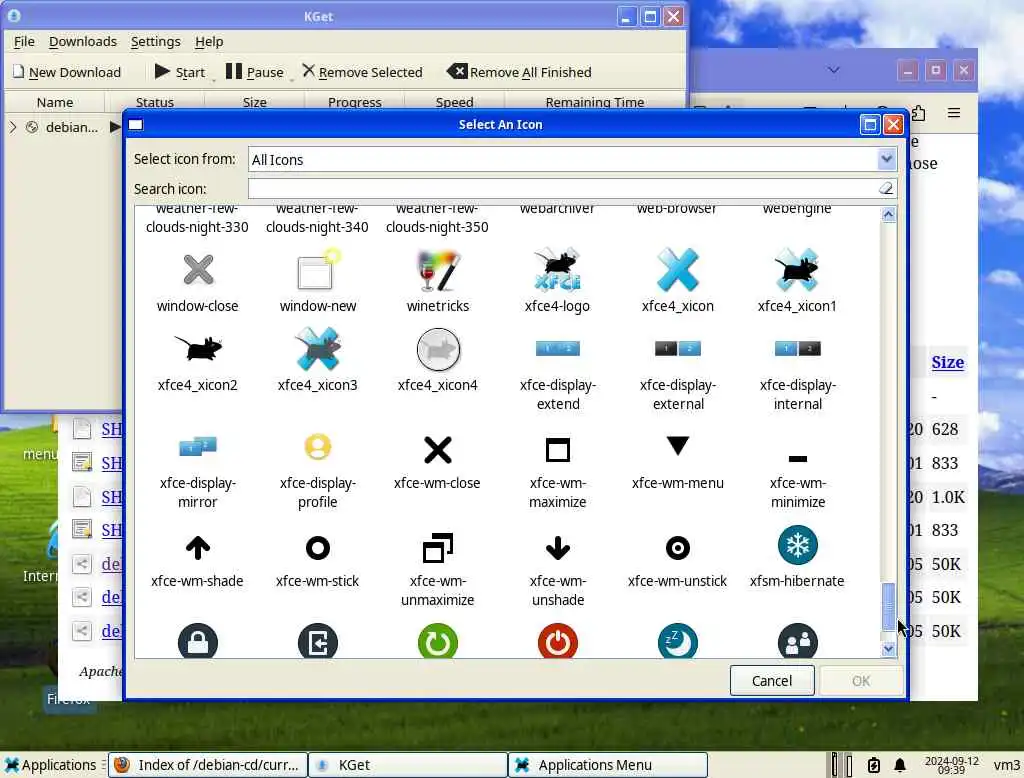Click the power manager tray icon
The height and width of the screenshot is (778, 1024).
tap(874, 765)
